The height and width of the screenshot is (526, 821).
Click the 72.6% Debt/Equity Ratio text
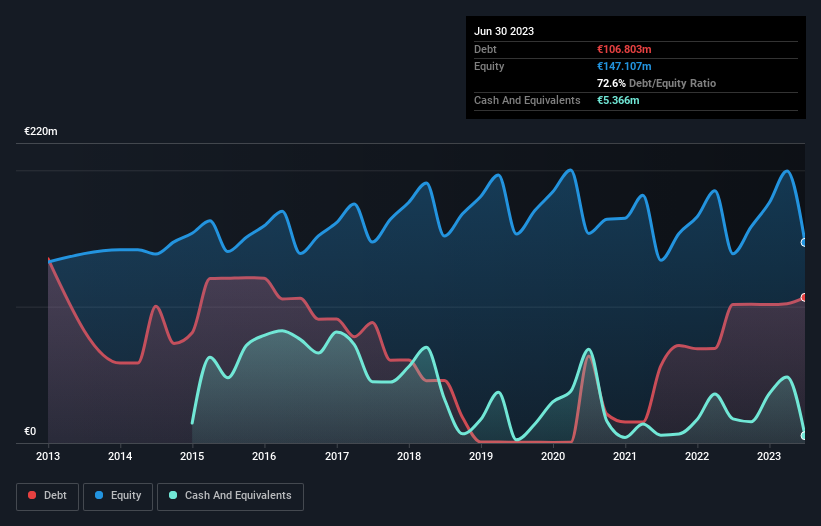tap(657, 83)
